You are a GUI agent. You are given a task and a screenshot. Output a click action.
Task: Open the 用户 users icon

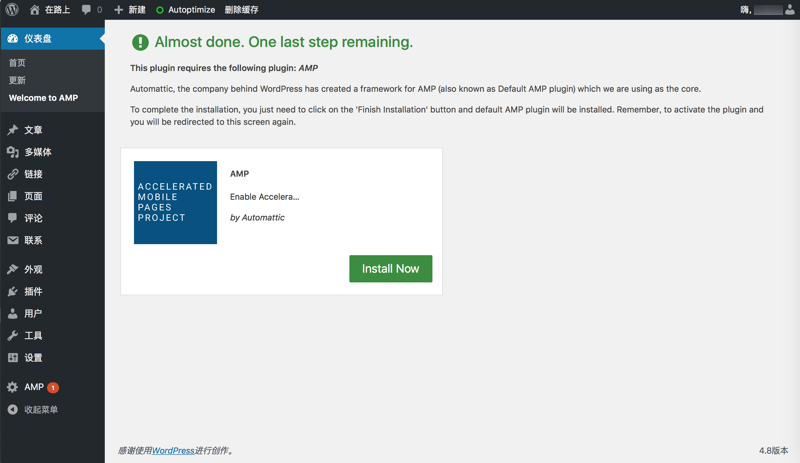coord(13,314)
